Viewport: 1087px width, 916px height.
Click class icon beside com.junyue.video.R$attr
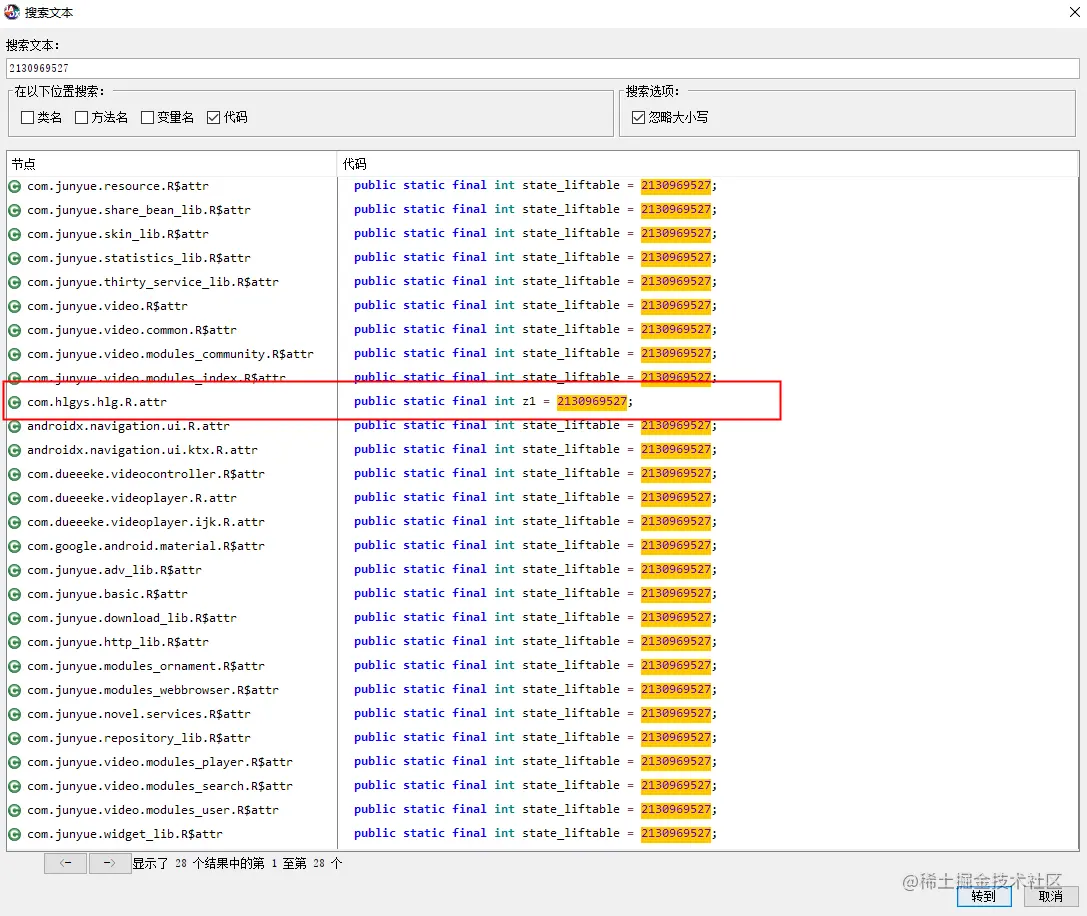pos(14,306)
